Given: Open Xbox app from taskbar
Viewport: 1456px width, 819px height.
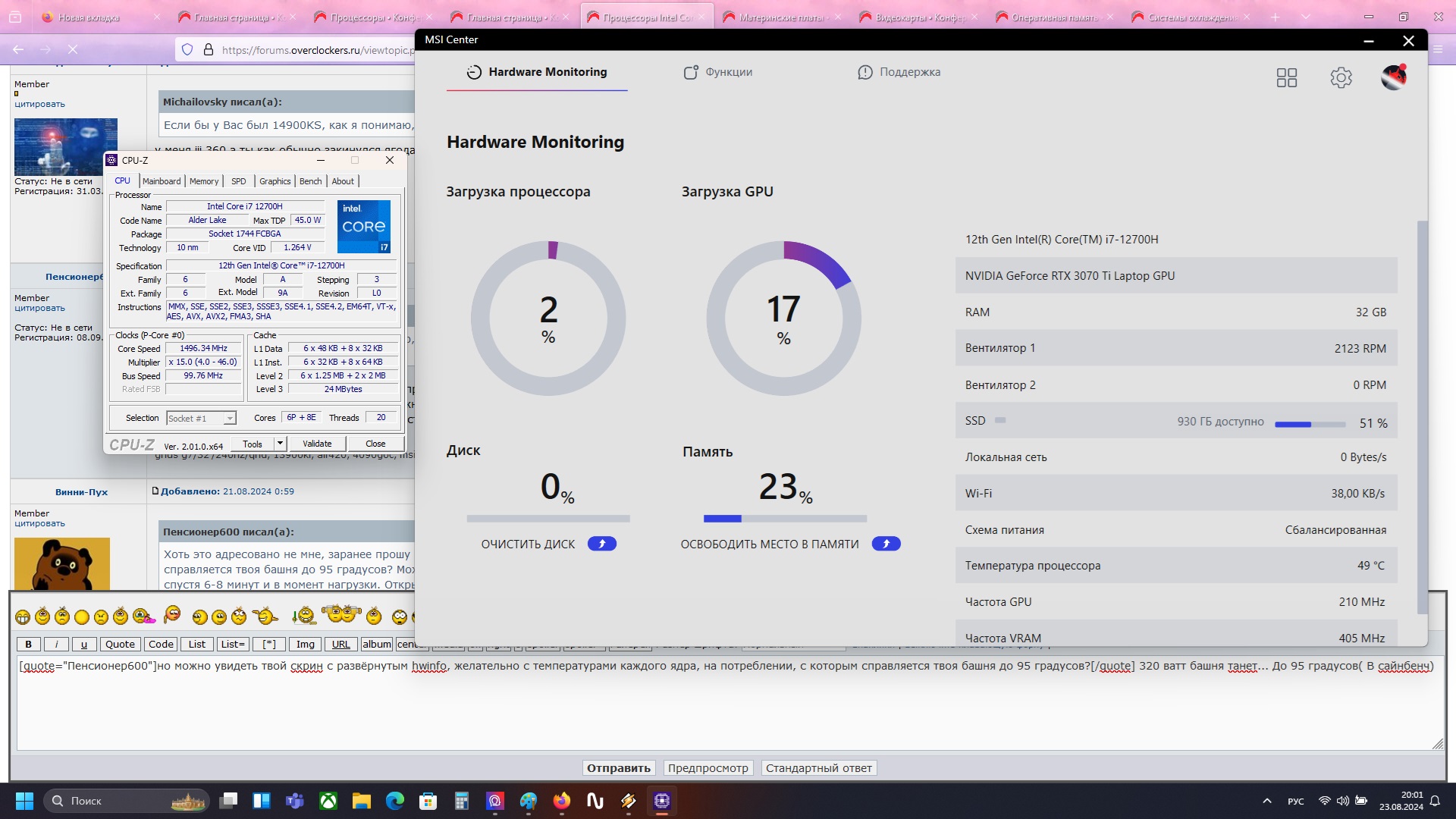Looking at the screenshot, I should pyautogui.click(x=328, y=801).
